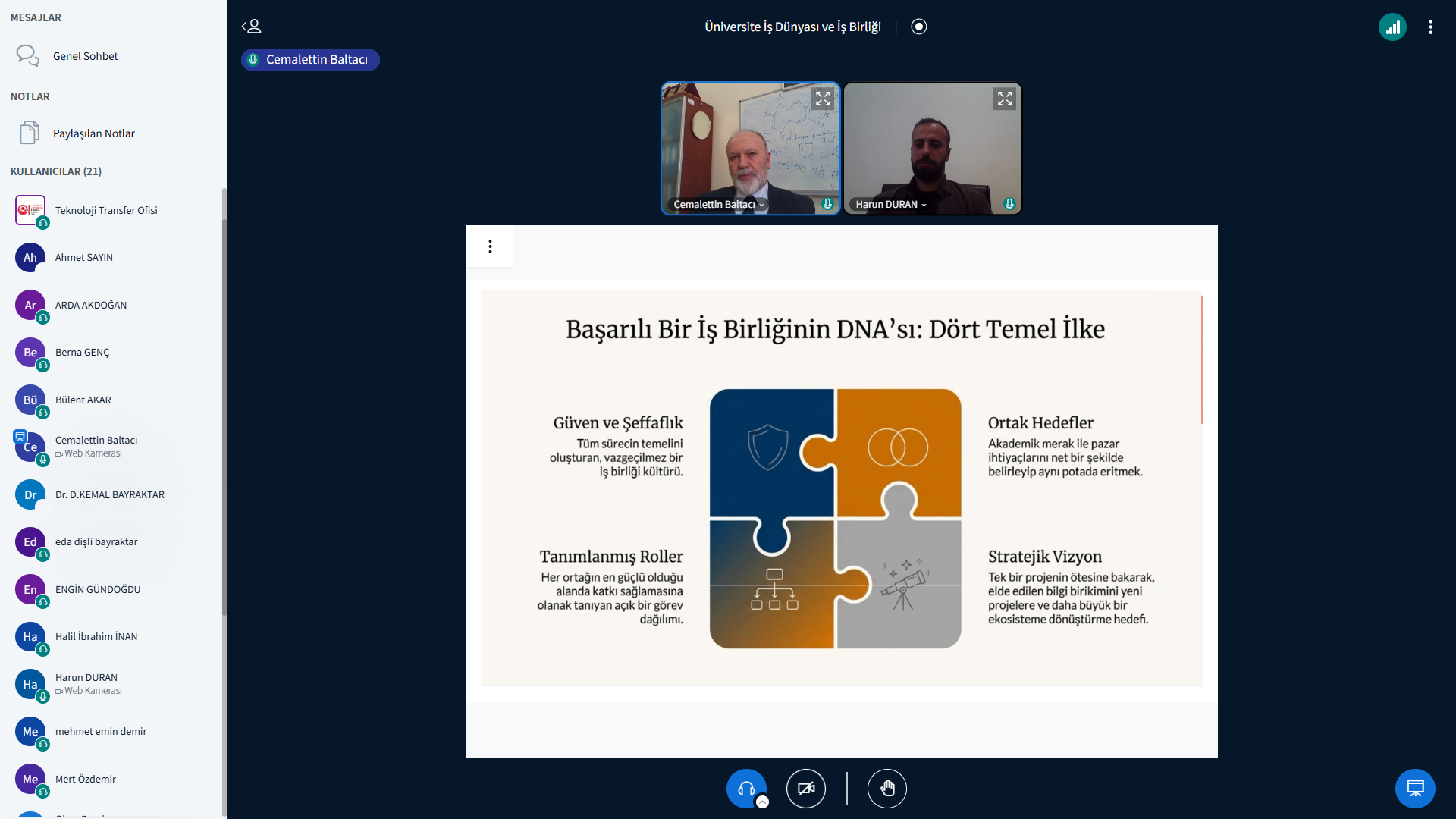Viewport: 1456px width, 819px height.
Task: Click the recording indicator icon
Action: click(918, 27)
